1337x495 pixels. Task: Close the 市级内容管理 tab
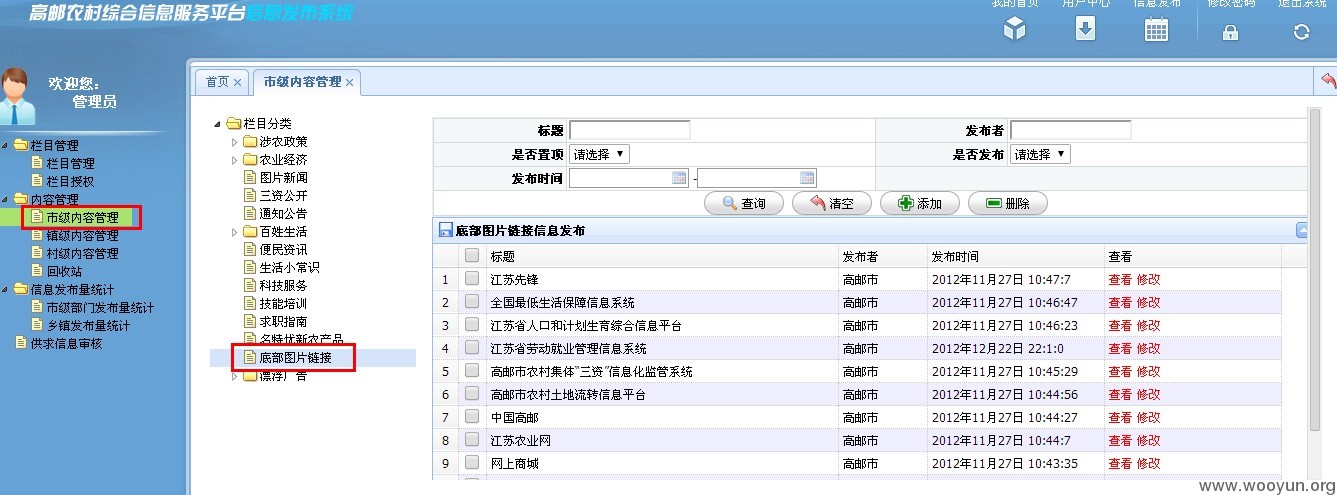[x=349, y=82]
